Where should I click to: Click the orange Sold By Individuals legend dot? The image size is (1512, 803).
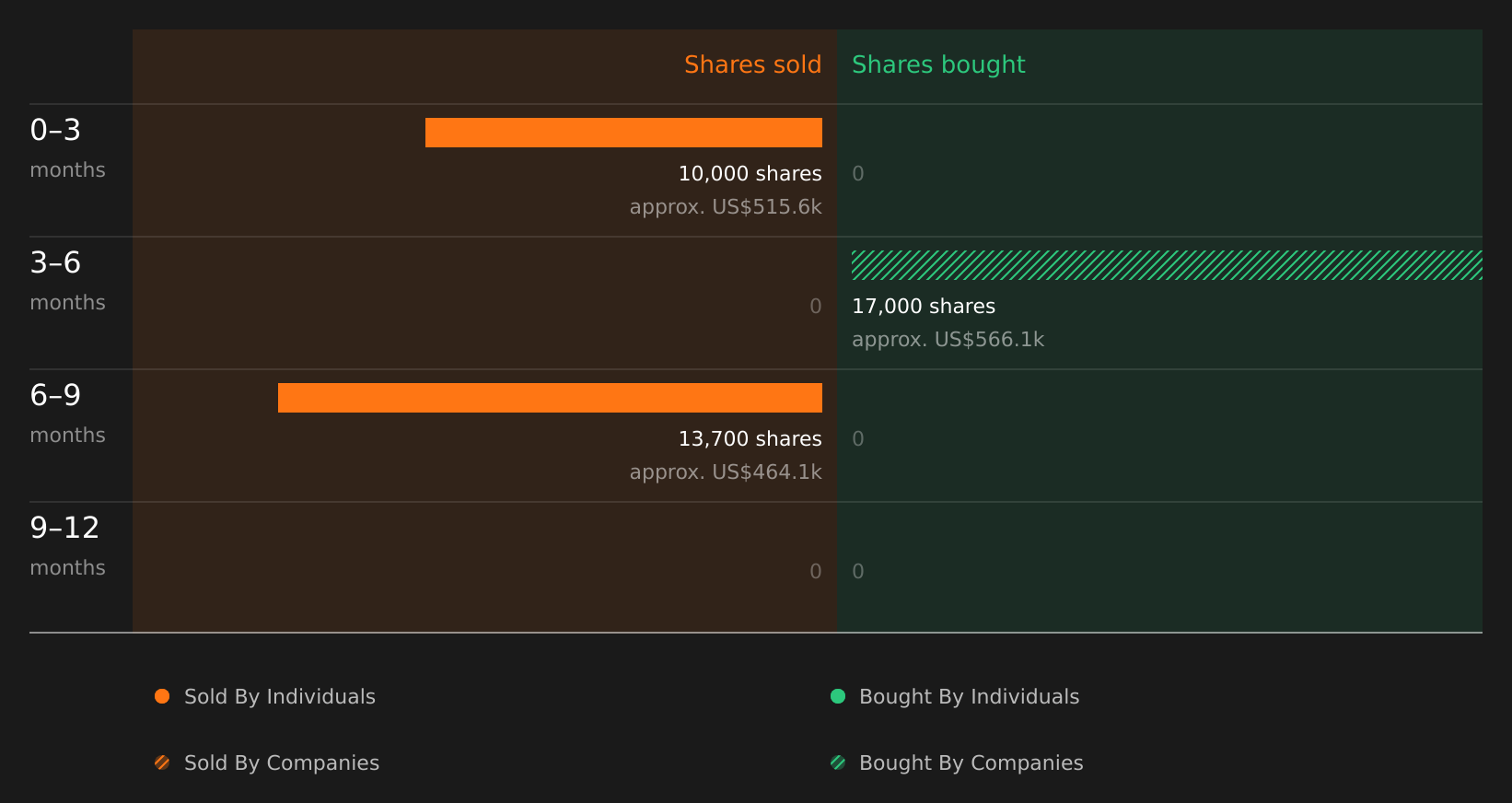[162, 696]
